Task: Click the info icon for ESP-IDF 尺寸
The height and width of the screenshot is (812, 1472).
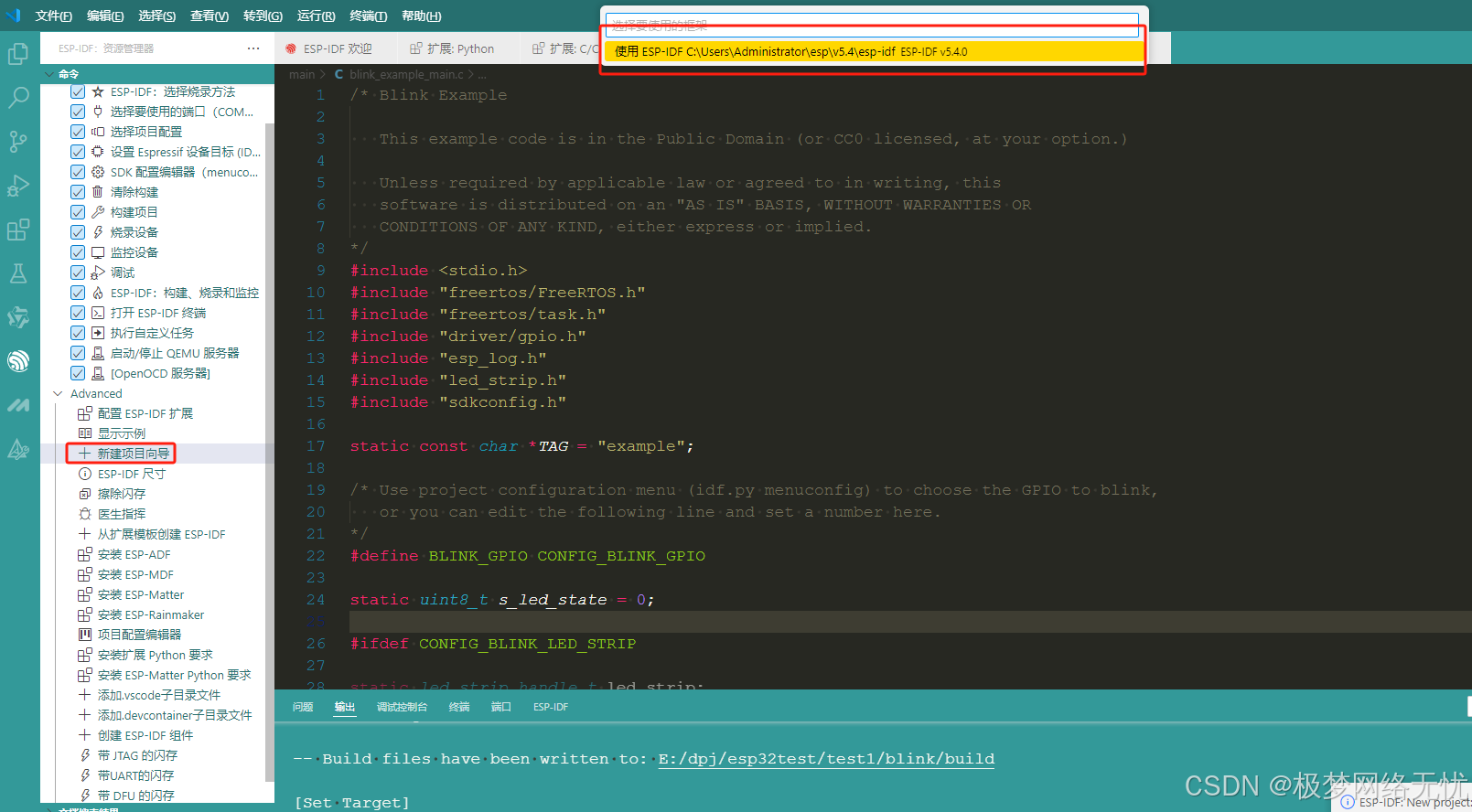Action: pos(85,474)
